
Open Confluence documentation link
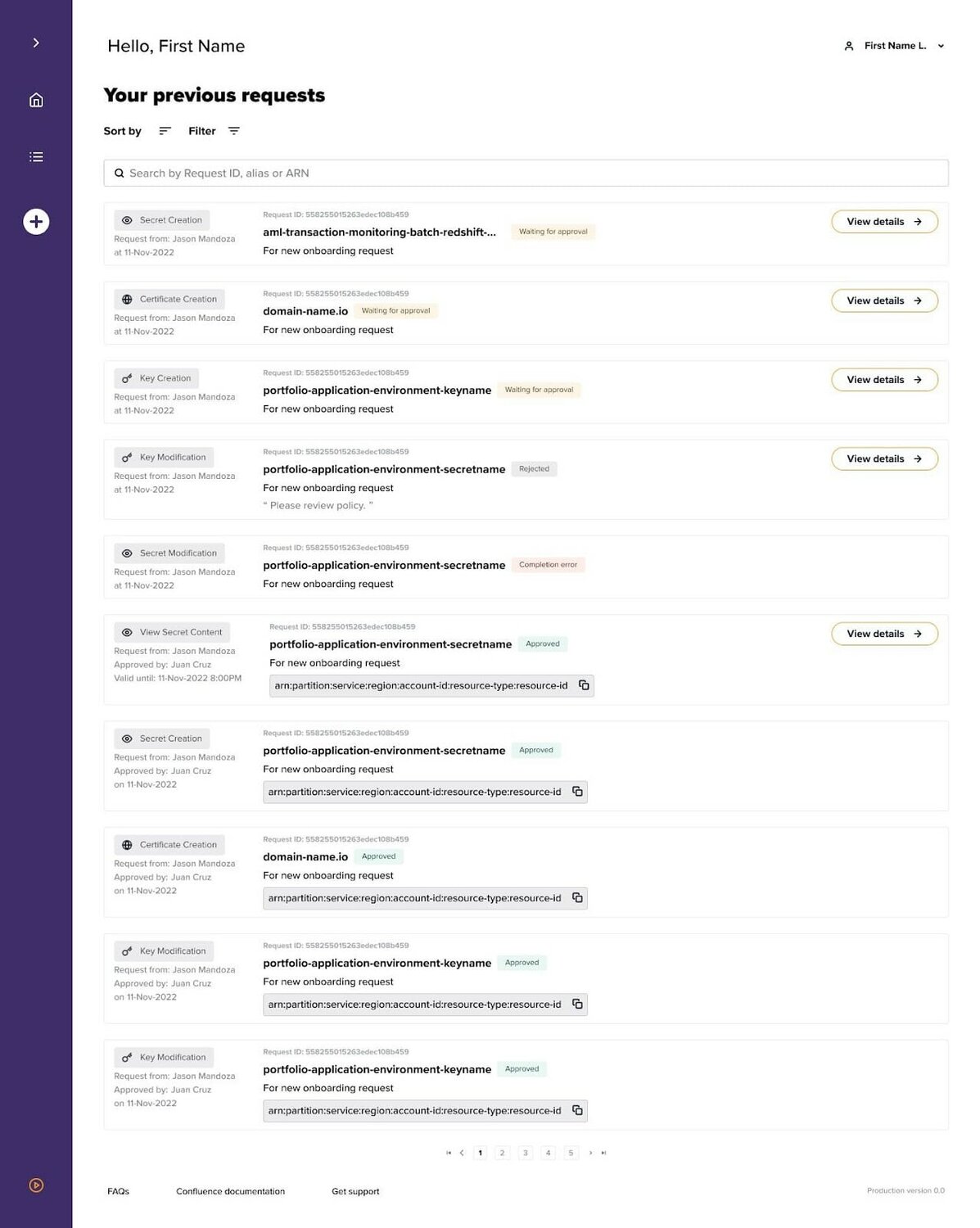[230, 1191]
